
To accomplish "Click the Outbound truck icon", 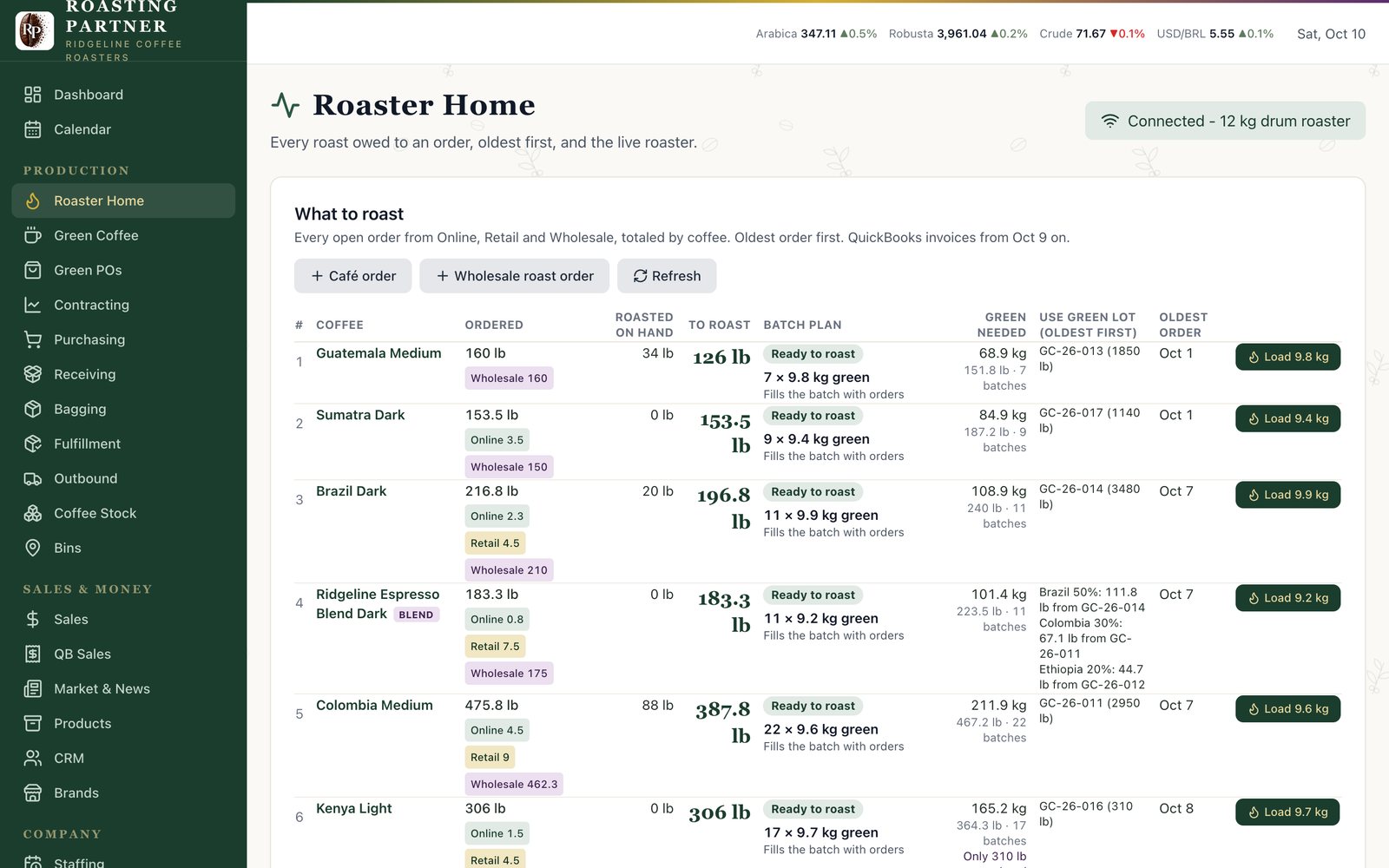I will coord(33,478).
